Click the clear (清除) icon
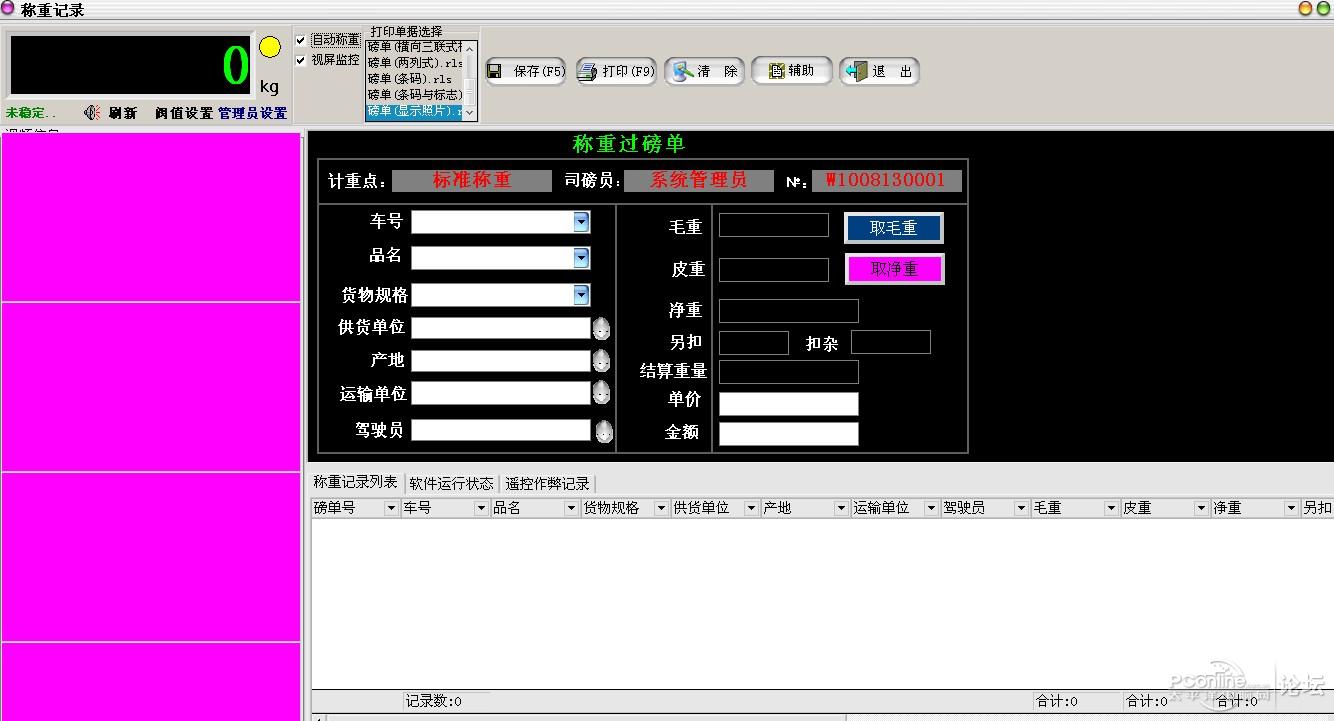 (683, 71)
